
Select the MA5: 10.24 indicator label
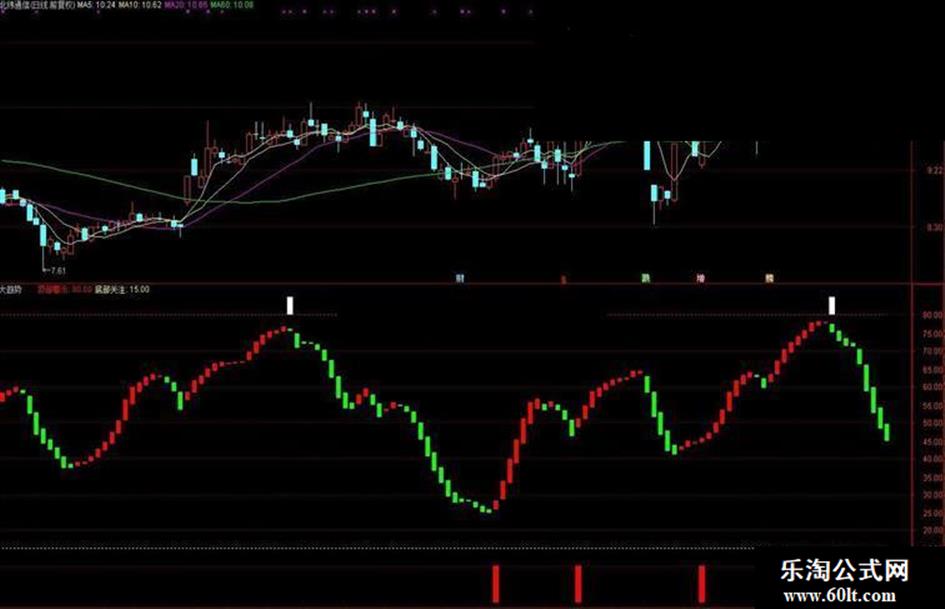pyautogui.click(x=95, y=4)
